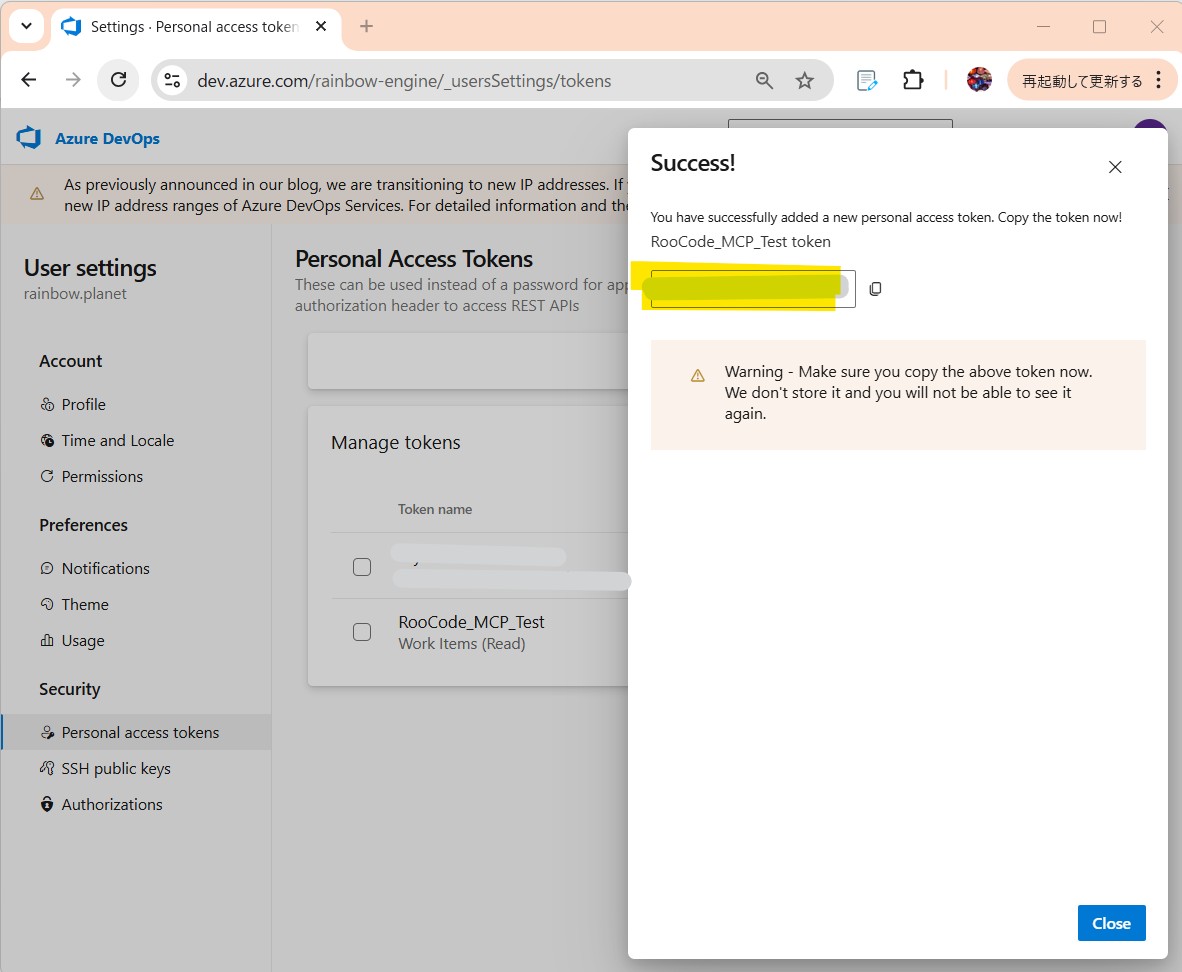Open site information icon in address bar
Screen dimensions: 1182x972
[173, 81]
